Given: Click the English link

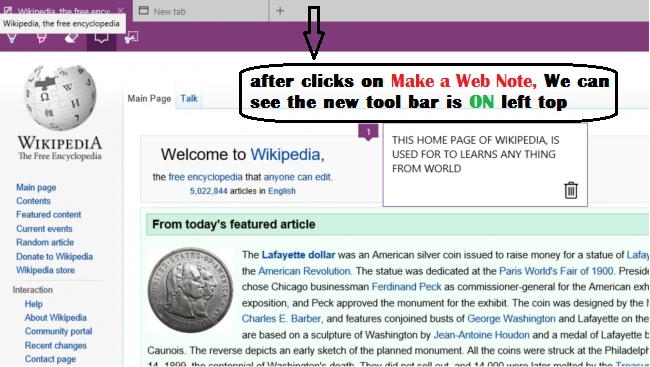Looking at the screenshot, I should click(x=282, y=191).
